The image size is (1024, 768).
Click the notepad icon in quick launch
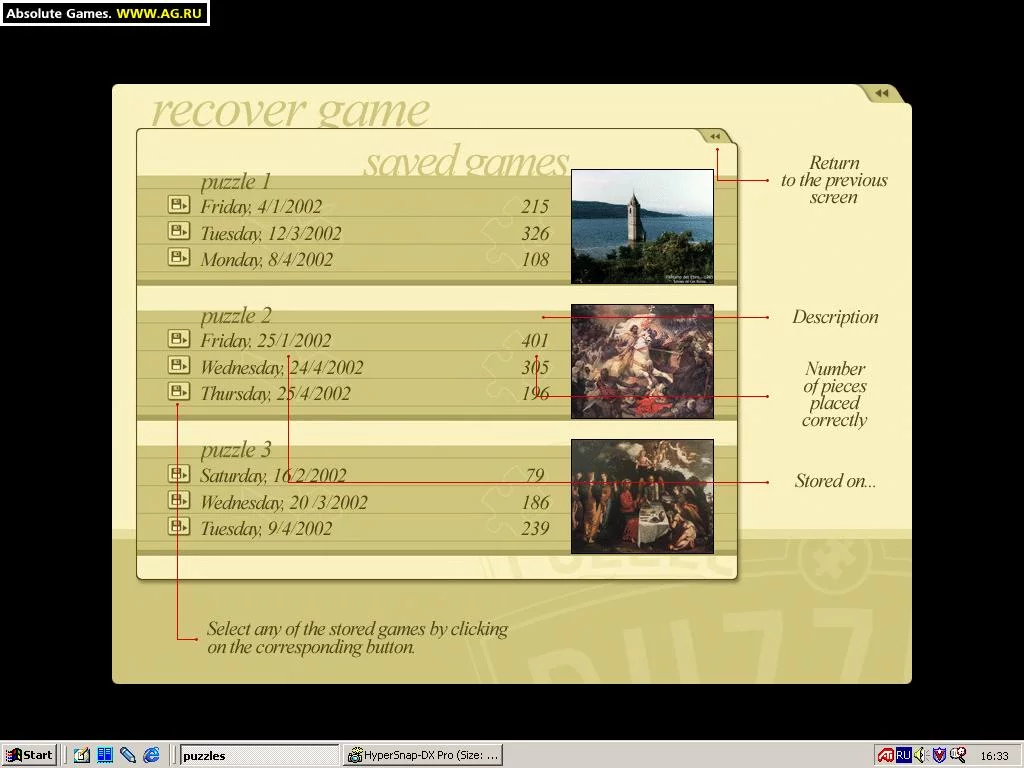coord(82,755)
